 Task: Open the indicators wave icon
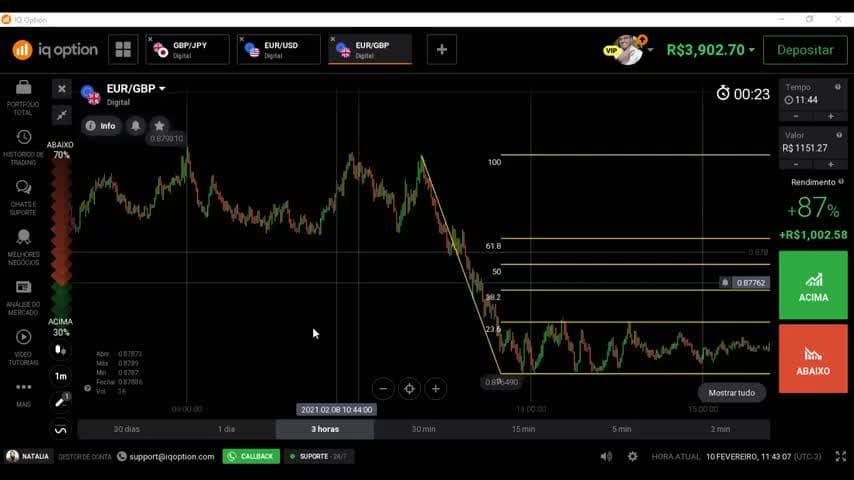pyautogui.click(x=60, y=430)
